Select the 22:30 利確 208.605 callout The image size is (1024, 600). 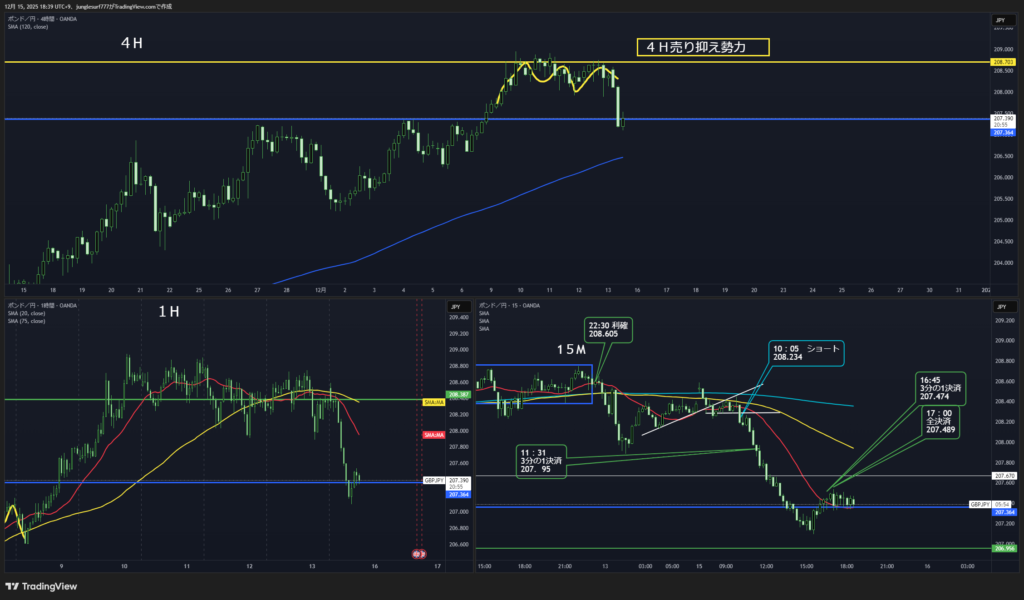click(610, 330)
